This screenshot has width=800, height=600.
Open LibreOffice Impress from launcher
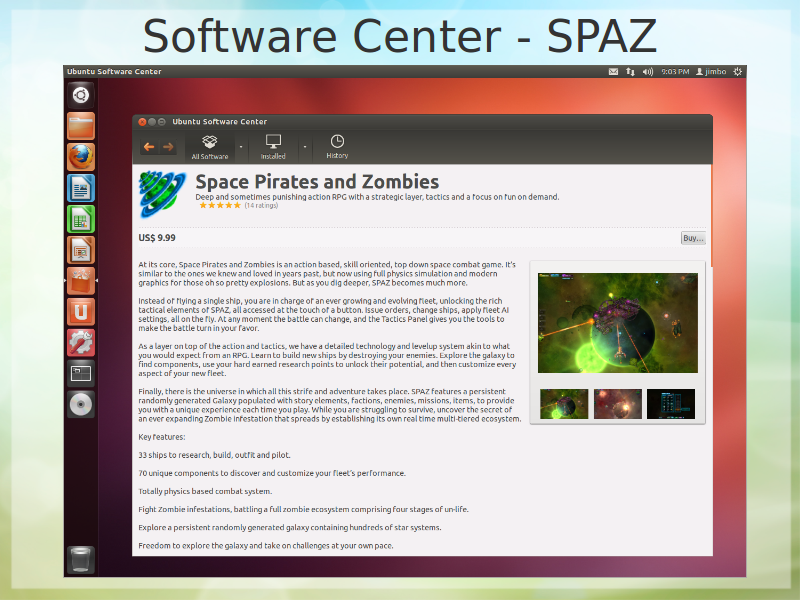tap(81, 250)
